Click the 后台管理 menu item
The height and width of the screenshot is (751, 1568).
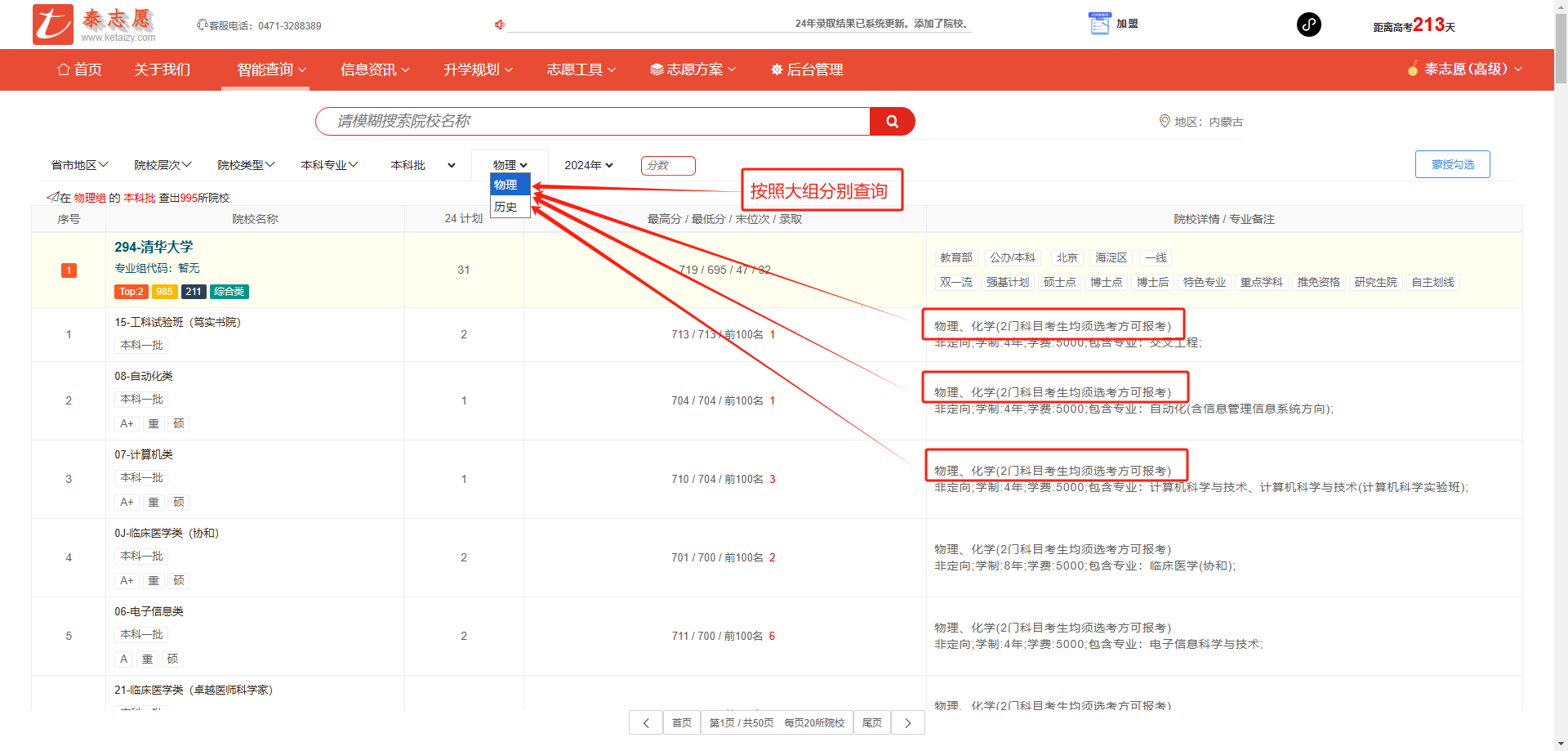[x=807, y=69]
